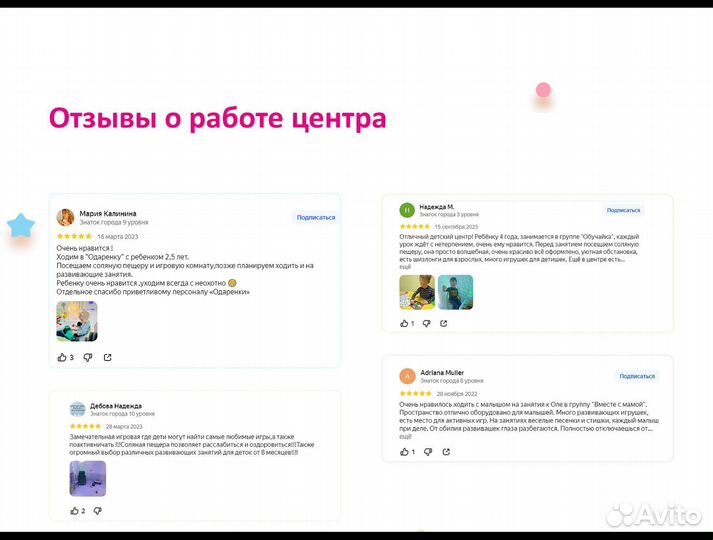Click the name Мария Калинина

pyautogui.click(x=108, y=213)
